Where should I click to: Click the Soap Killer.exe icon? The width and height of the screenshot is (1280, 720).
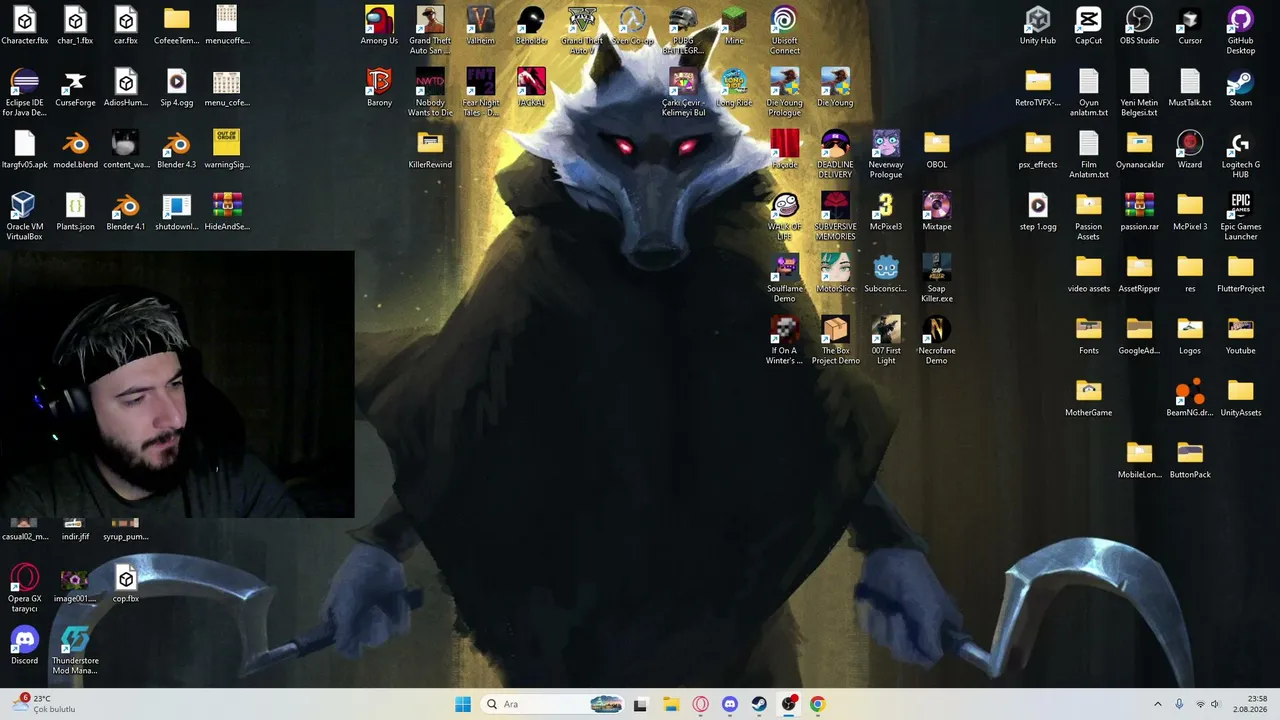tap(936, 278)
